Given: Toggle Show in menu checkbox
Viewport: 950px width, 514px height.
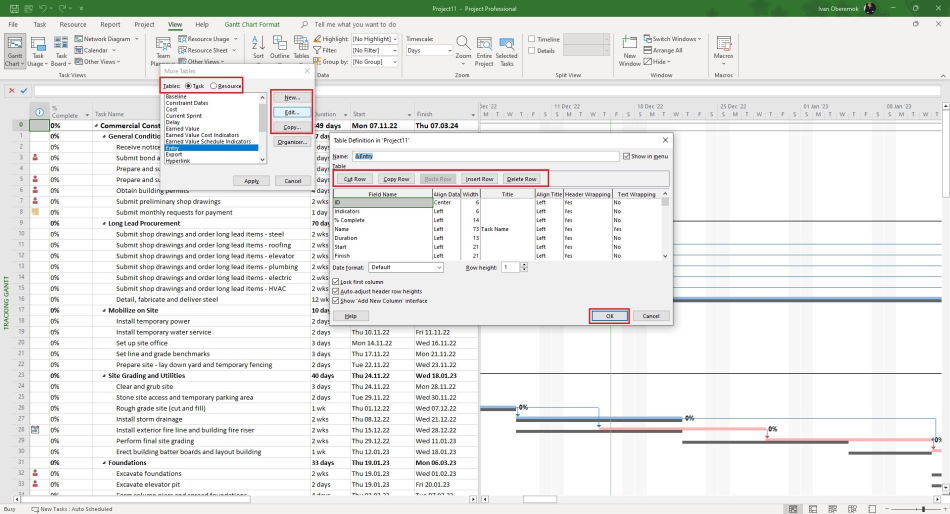Looking at the screenshot, I should 626,156.
